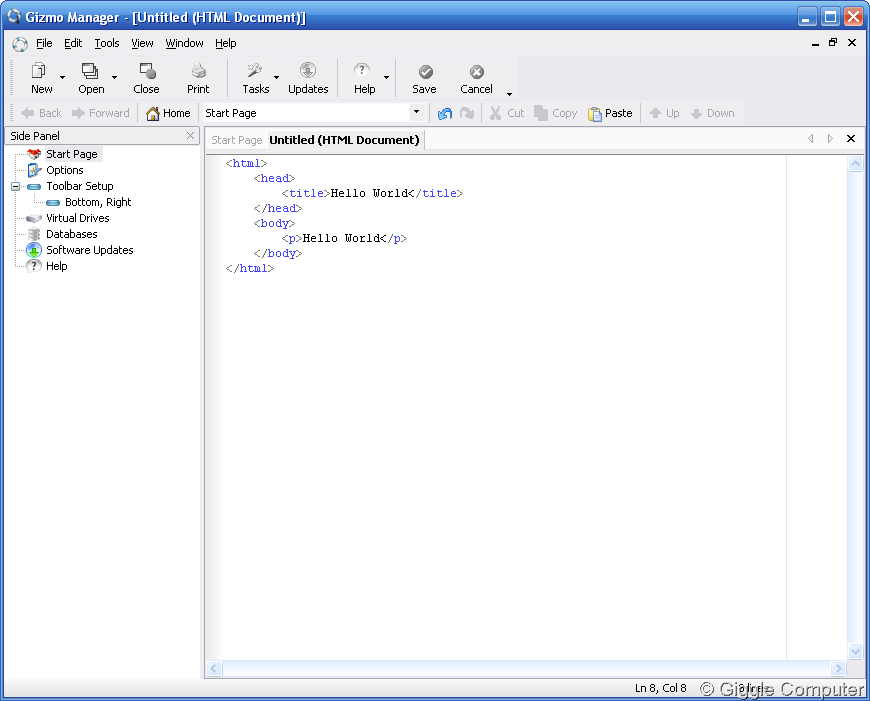Click the Print toolbar icon
This screenshot has width=870, height=701.
(x=199, y=70)
